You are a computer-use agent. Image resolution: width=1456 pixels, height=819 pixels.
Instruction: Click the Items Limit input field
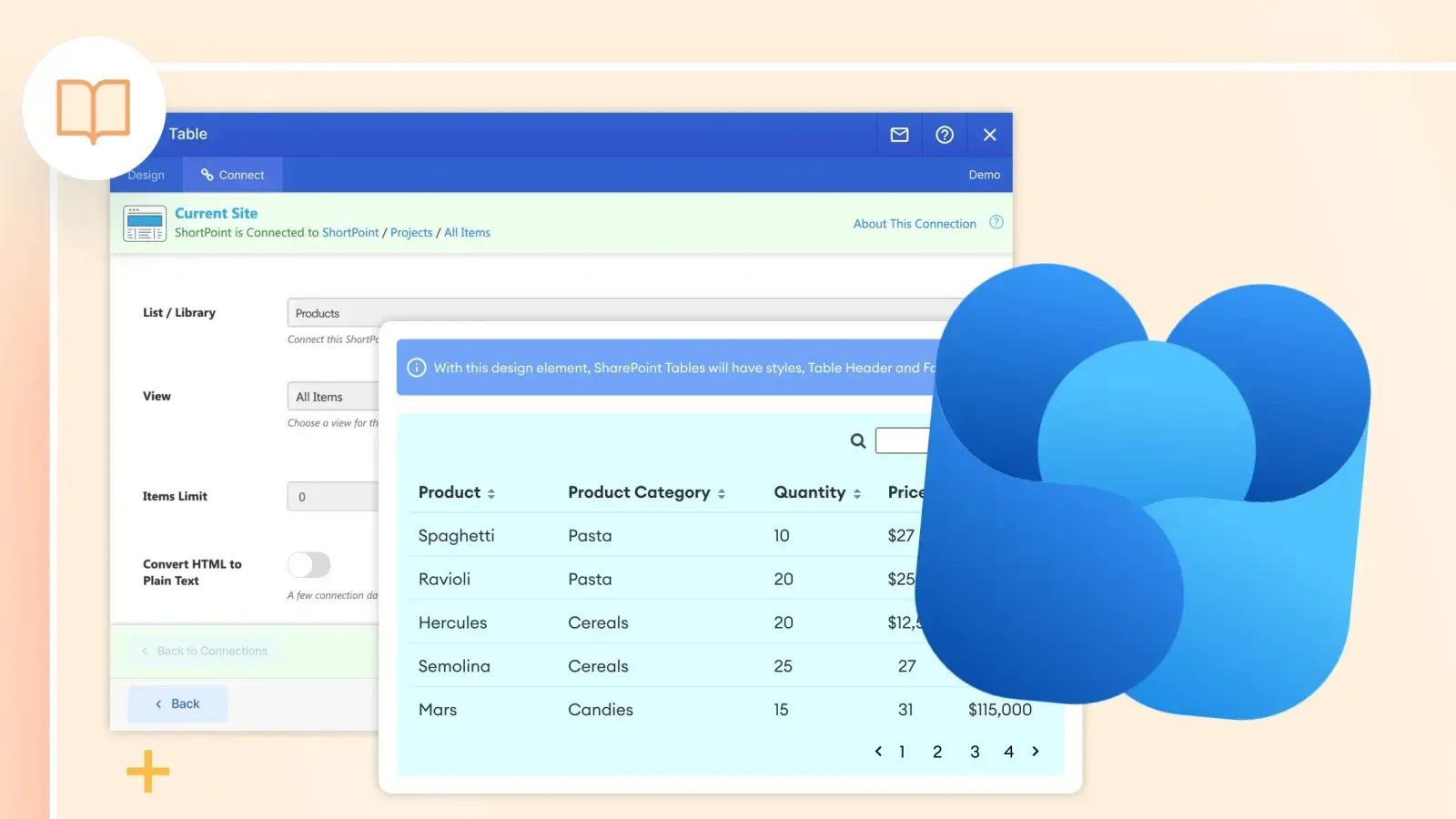tap(333, 497)
